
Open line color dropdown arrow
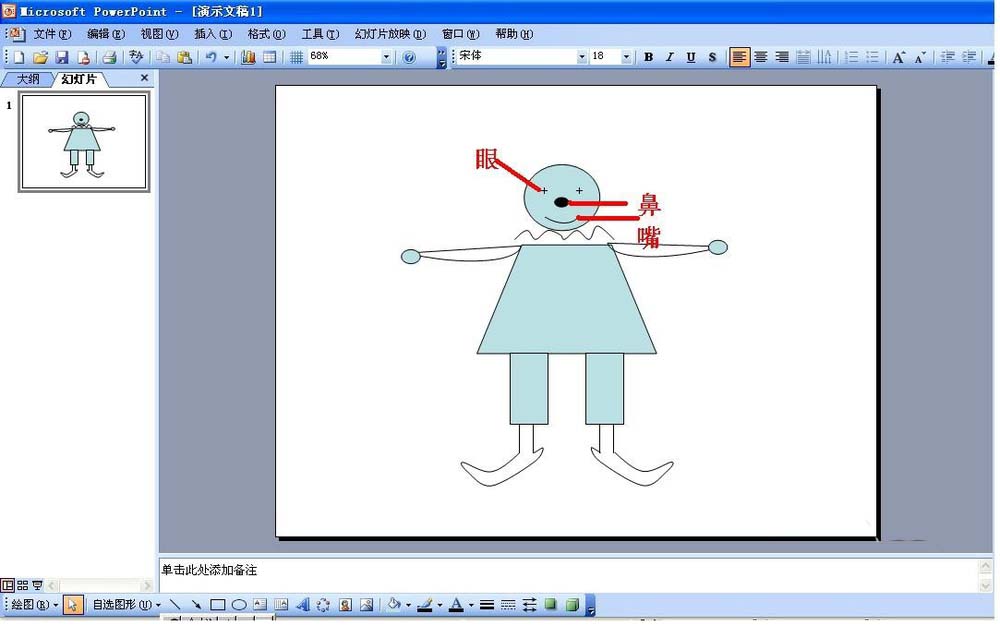pyautogui.click(x=439, y=605)
